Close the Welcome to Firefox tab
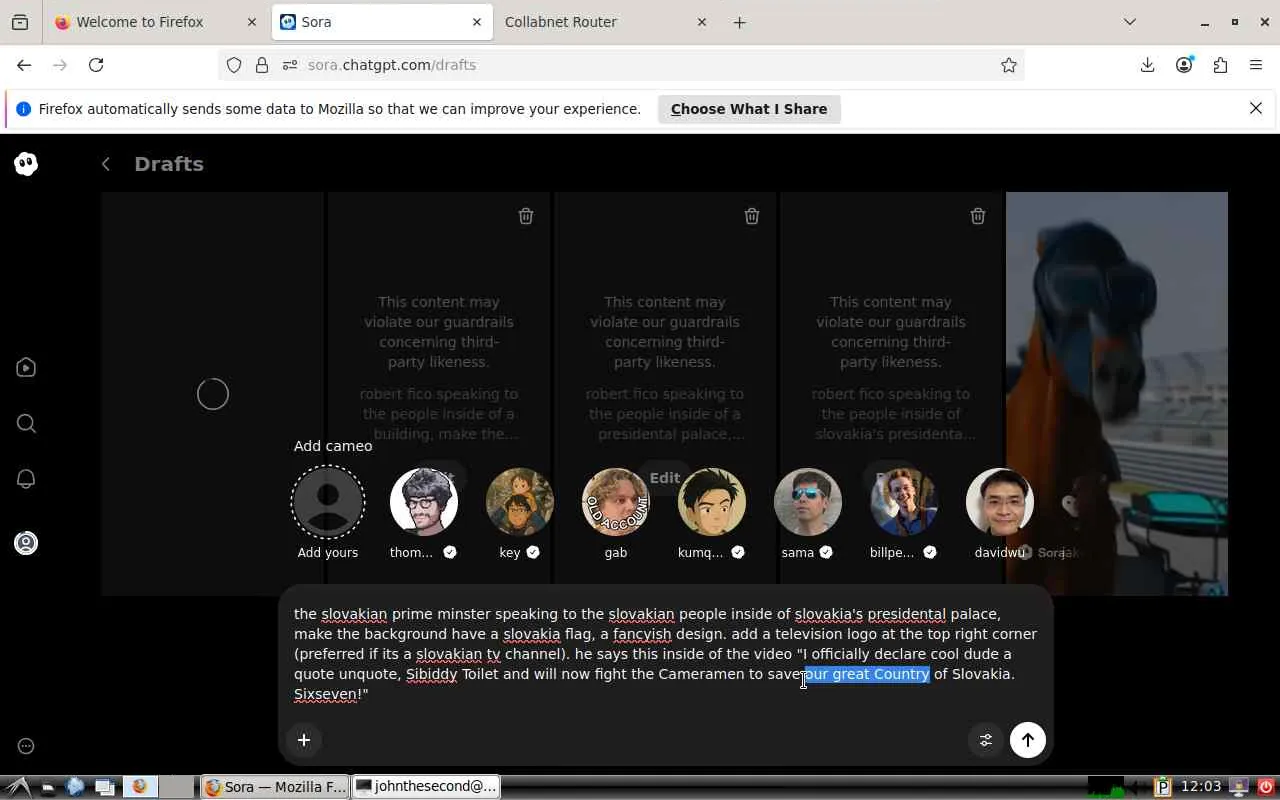The width and height of the screenshot is (1280, 800). click(x=252, y=22)
